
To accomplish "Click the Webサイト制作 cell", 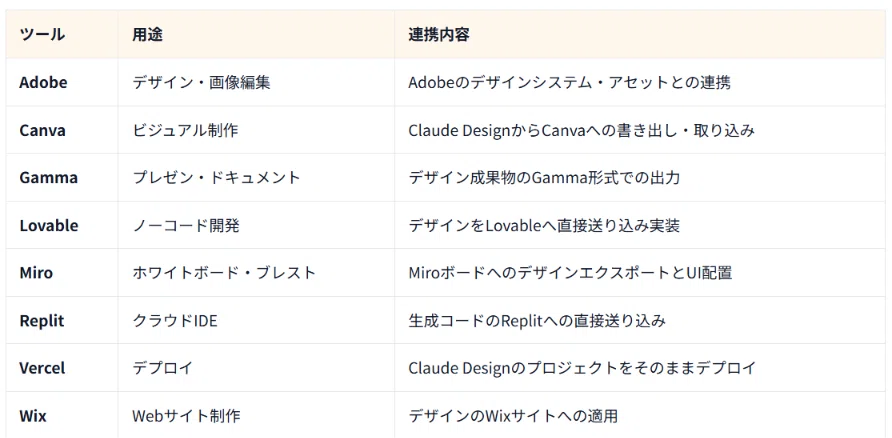I will tap(256, 415).
